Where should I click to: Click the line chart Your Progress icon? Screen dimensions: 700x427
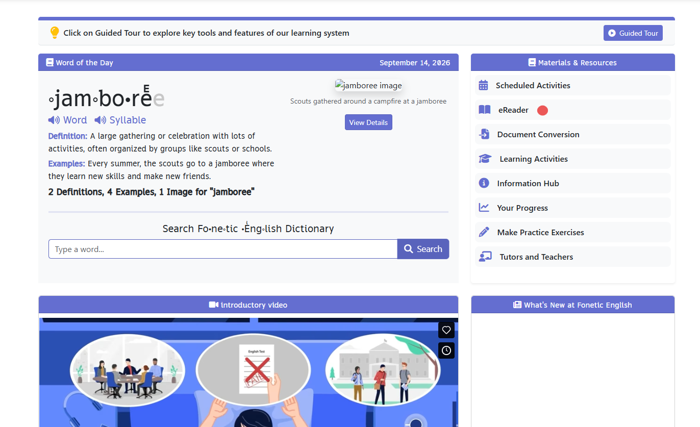click(x=484, y=208)
